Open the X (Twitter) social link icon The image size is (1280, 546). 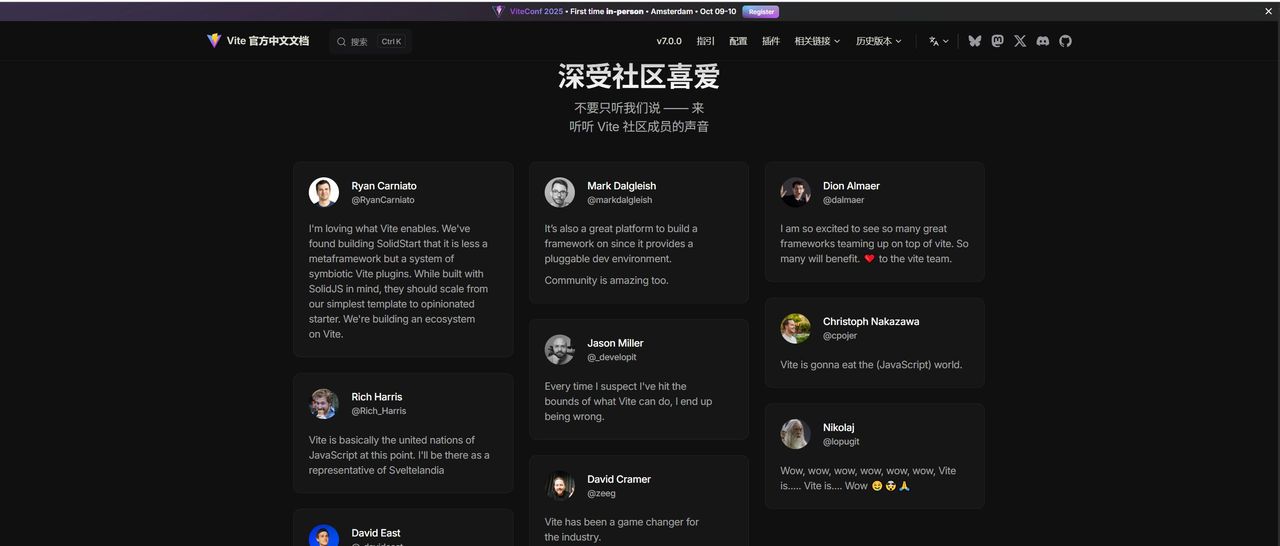click(x=1020, y=41)
